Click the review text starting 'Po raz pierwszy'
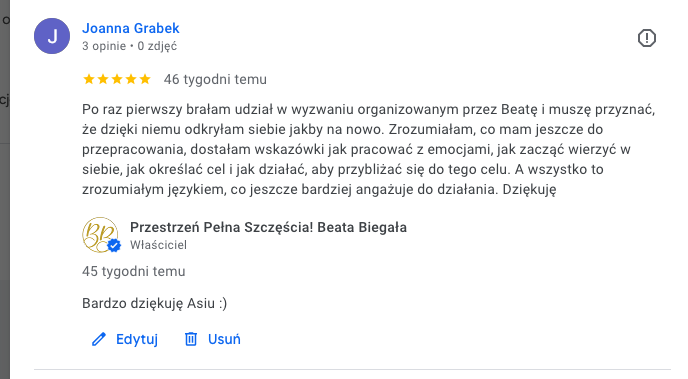Image resolution: width=688 pixels, height=379 pixels. click(x=369, y=149)
